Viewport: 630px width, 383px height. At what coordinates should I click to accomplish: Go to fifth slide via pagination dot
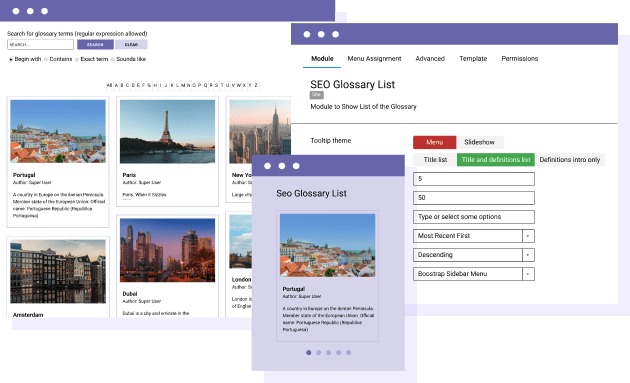coord(348,352)
